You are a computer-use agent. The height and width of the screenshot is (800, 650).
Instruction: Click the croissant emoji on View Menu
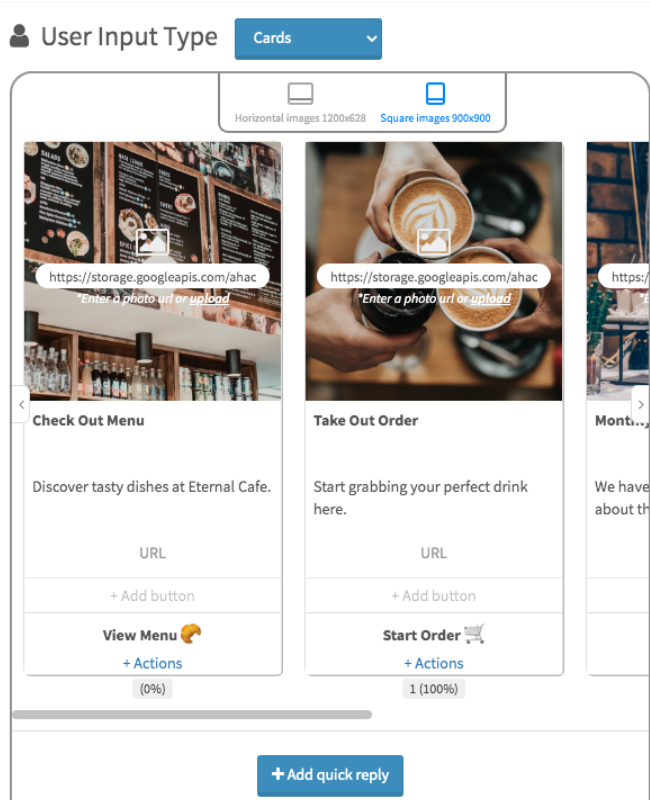(191, 634)
